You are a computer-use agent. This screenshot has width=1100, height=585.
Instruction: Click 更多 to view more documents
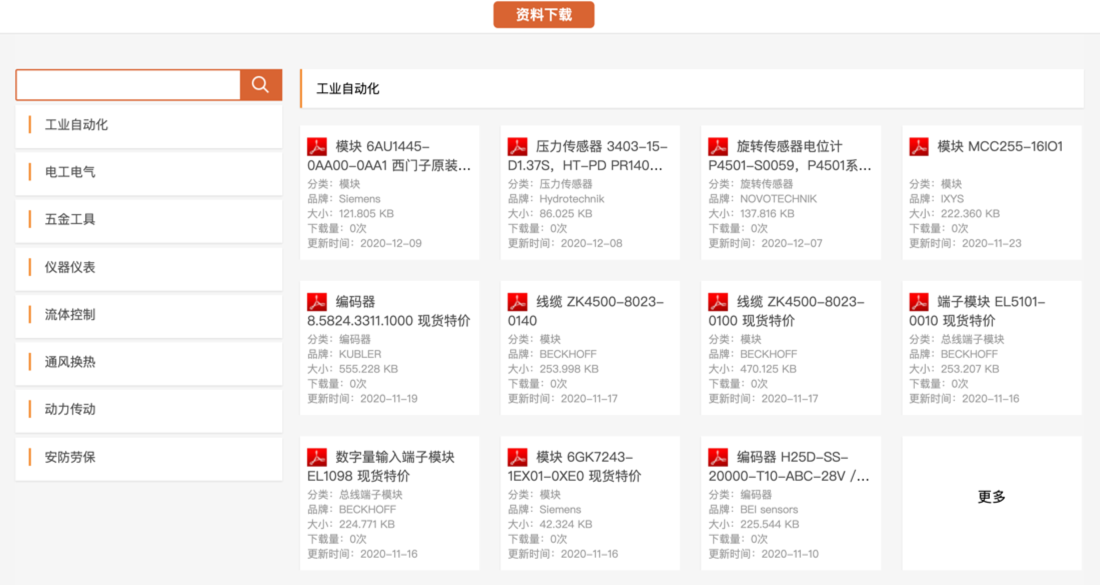point(991,497)
